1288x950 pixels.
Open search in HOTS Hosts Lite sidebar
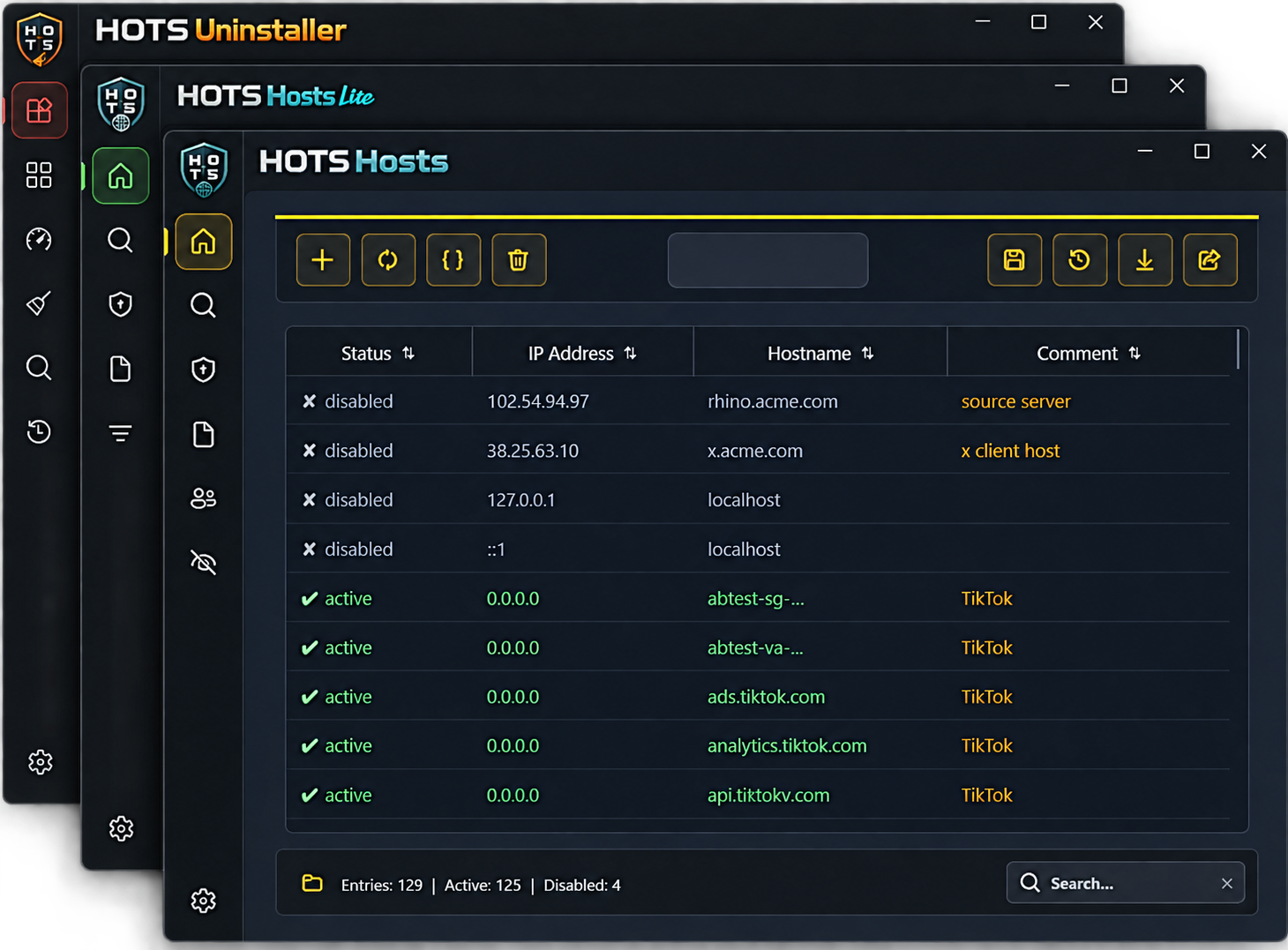click(x=121, y=240)
